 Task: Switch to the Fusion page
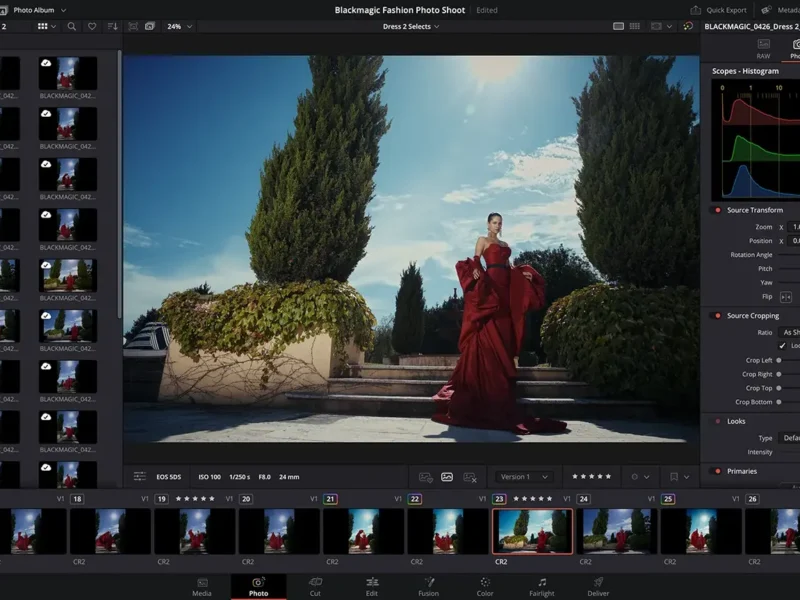tap(429, 588)
